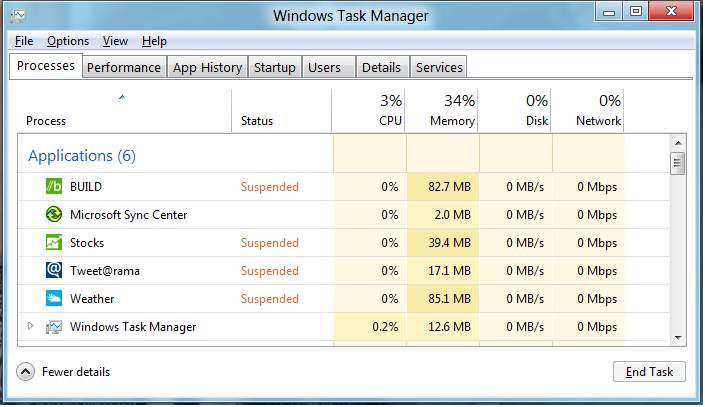Click the process list scrollbar thumb

(678, 164)
